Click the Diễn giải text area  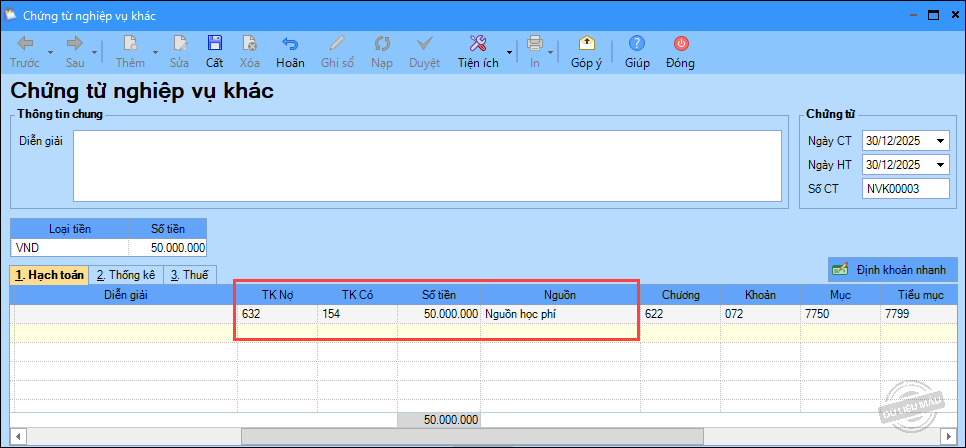coord(427,166)
